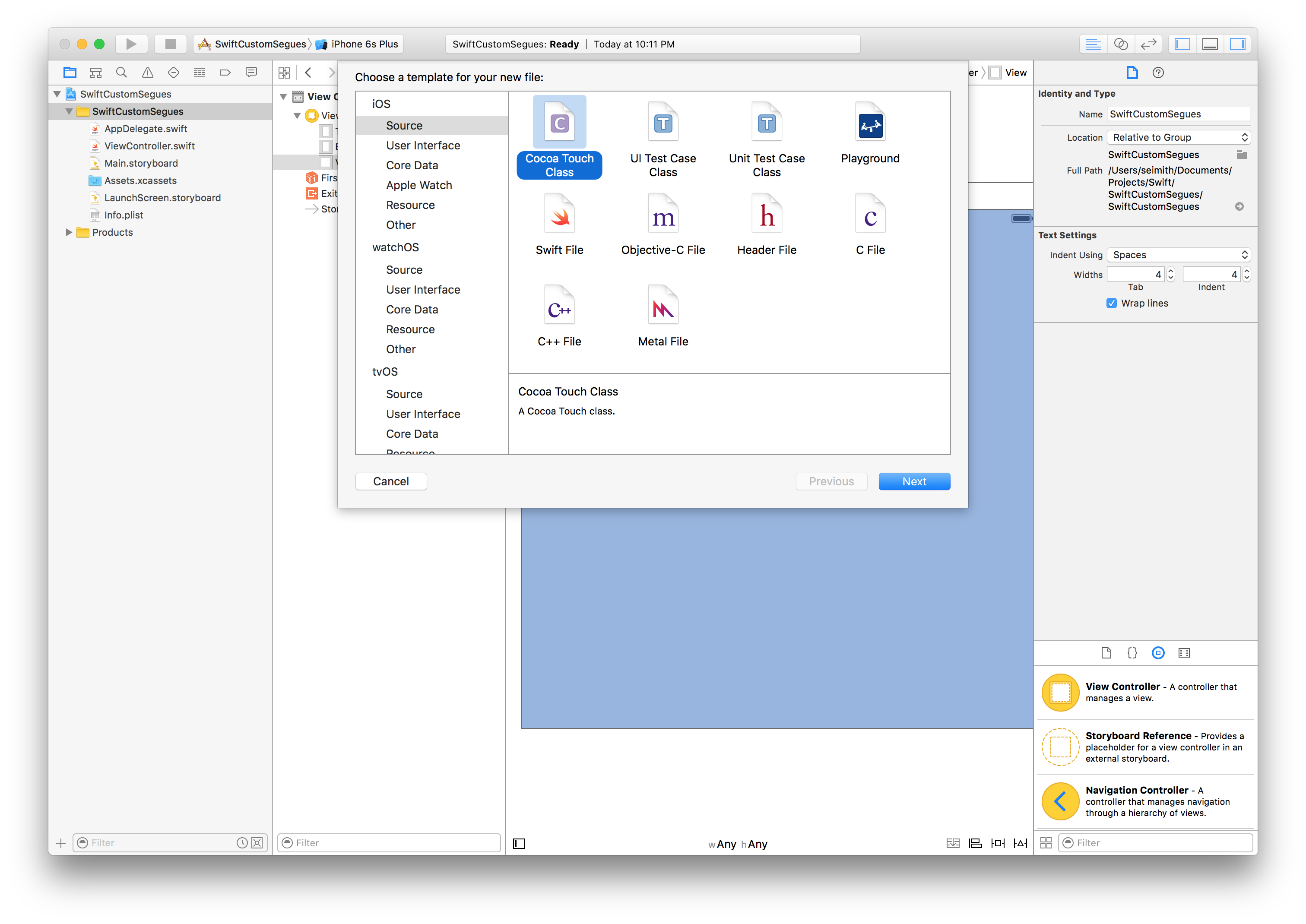The image size is (1306, 924).
Task: Click the Next button
Action: click(914, 481)
